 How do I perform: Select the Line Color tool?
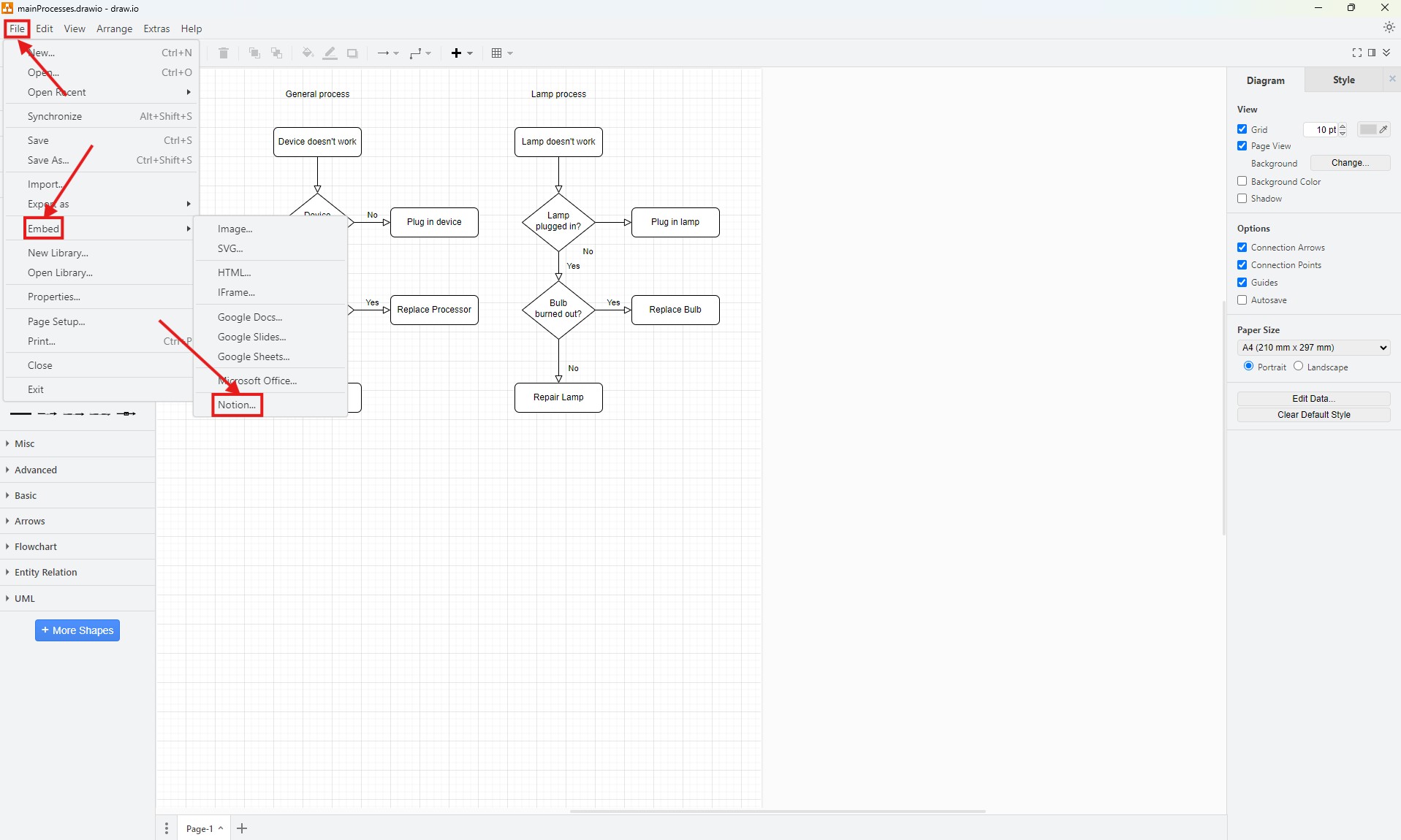click(x=329, y=53)
